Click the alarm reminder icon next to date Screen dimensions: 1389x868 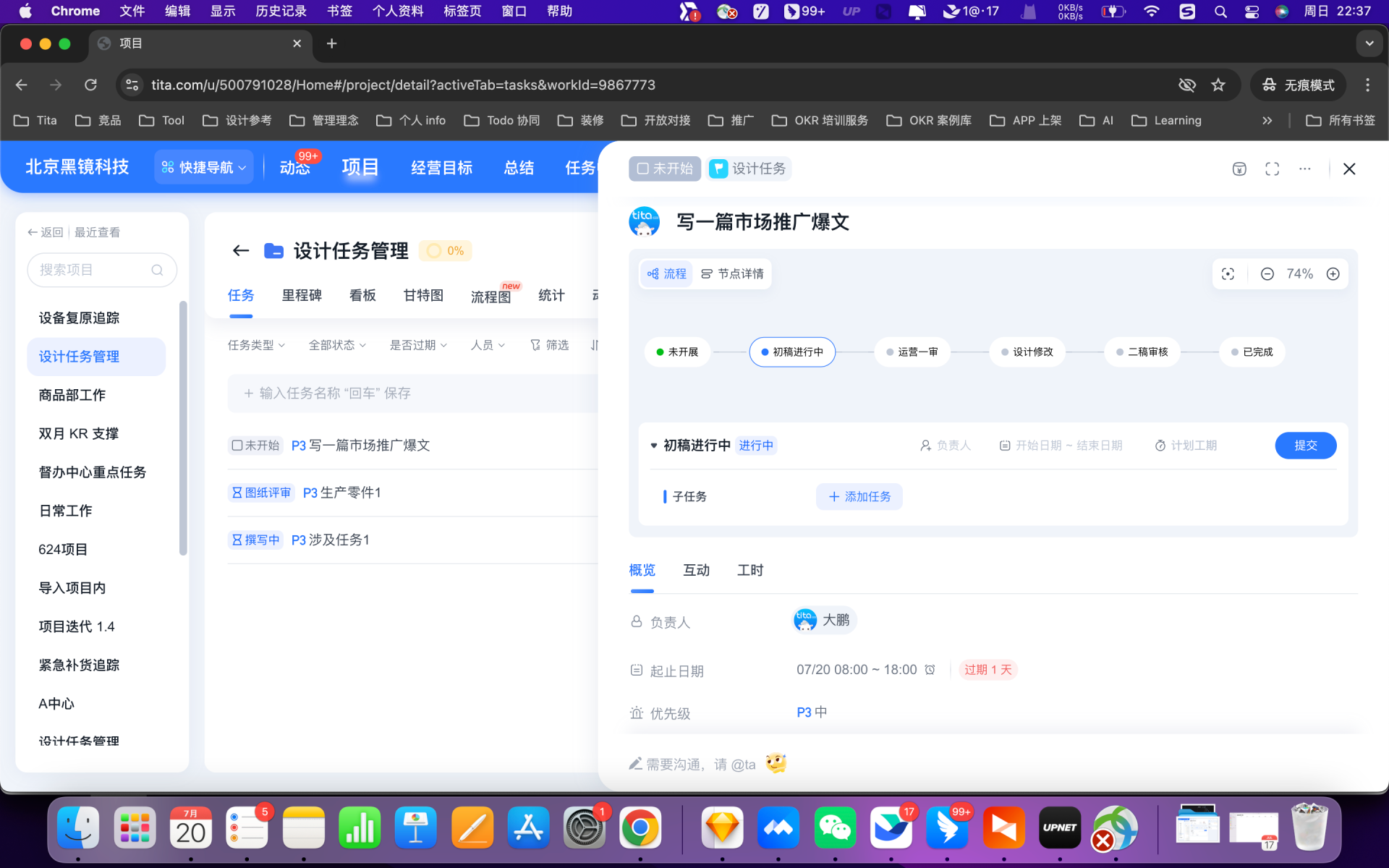tap(930, 670)
